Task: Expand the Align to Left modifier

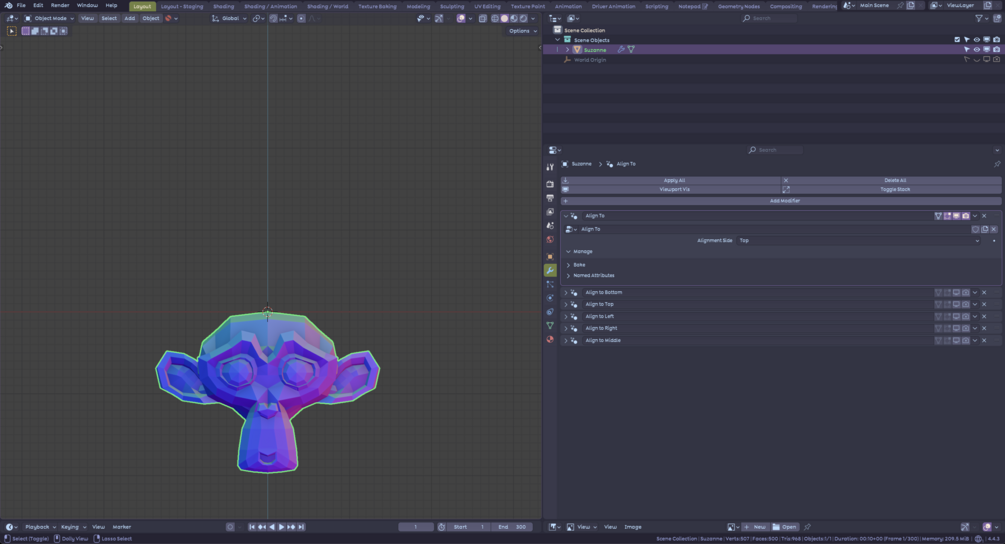Action: [x=566, y=317]
